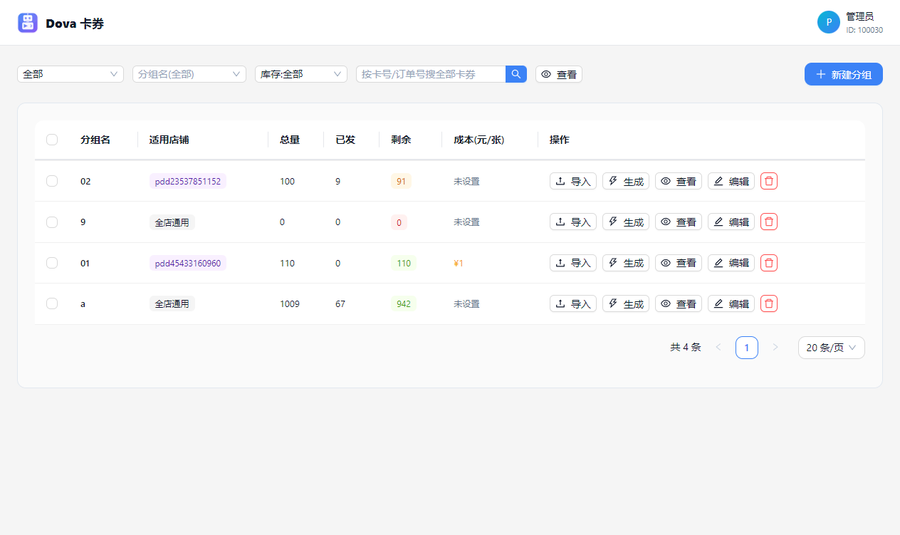The width and height of the screenshot is (900, 535).
Task: Edit group 01
Action: tap(731, 263)
